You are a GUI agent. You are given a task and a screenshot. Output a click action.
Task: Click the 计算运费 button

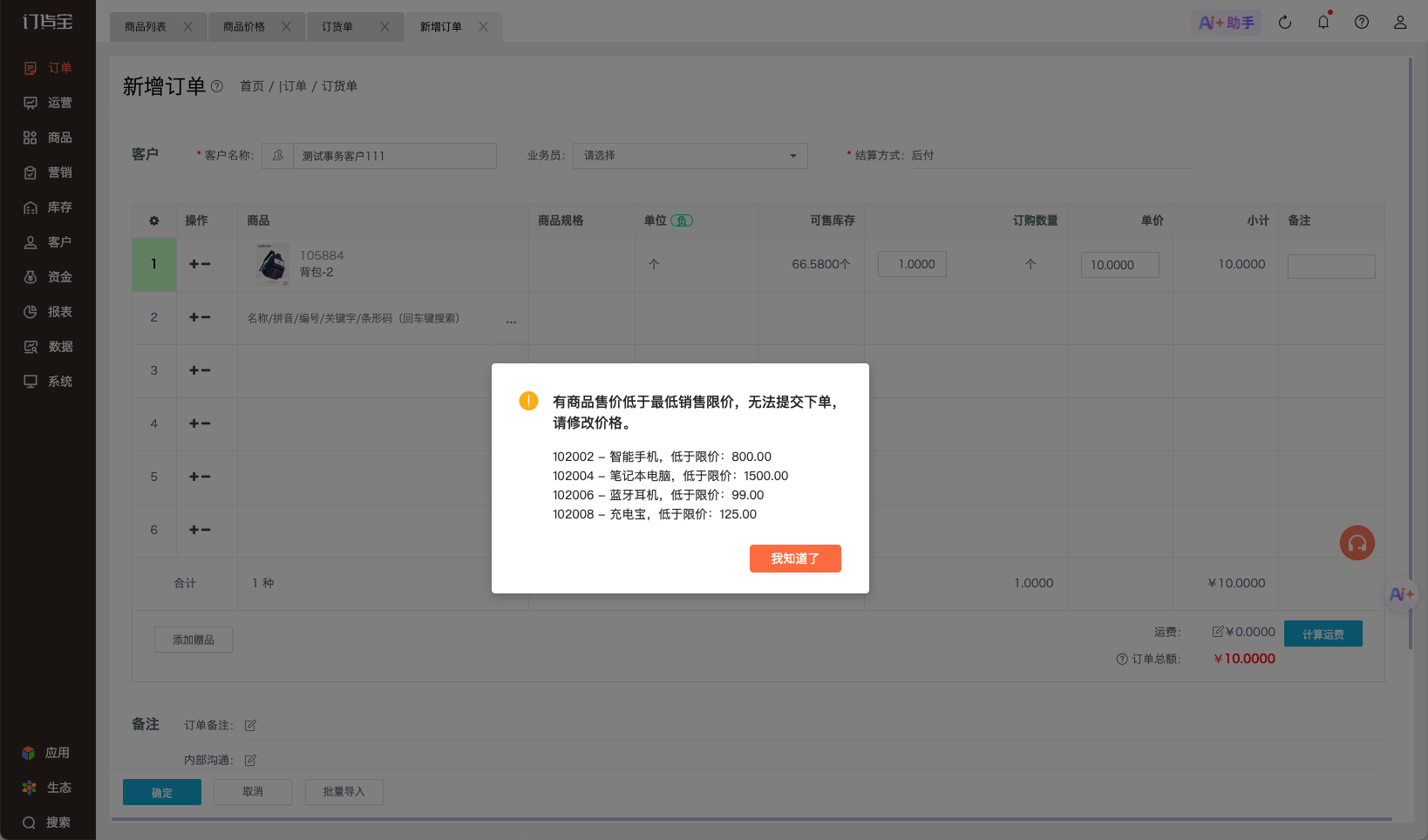tap(1323, 634)
